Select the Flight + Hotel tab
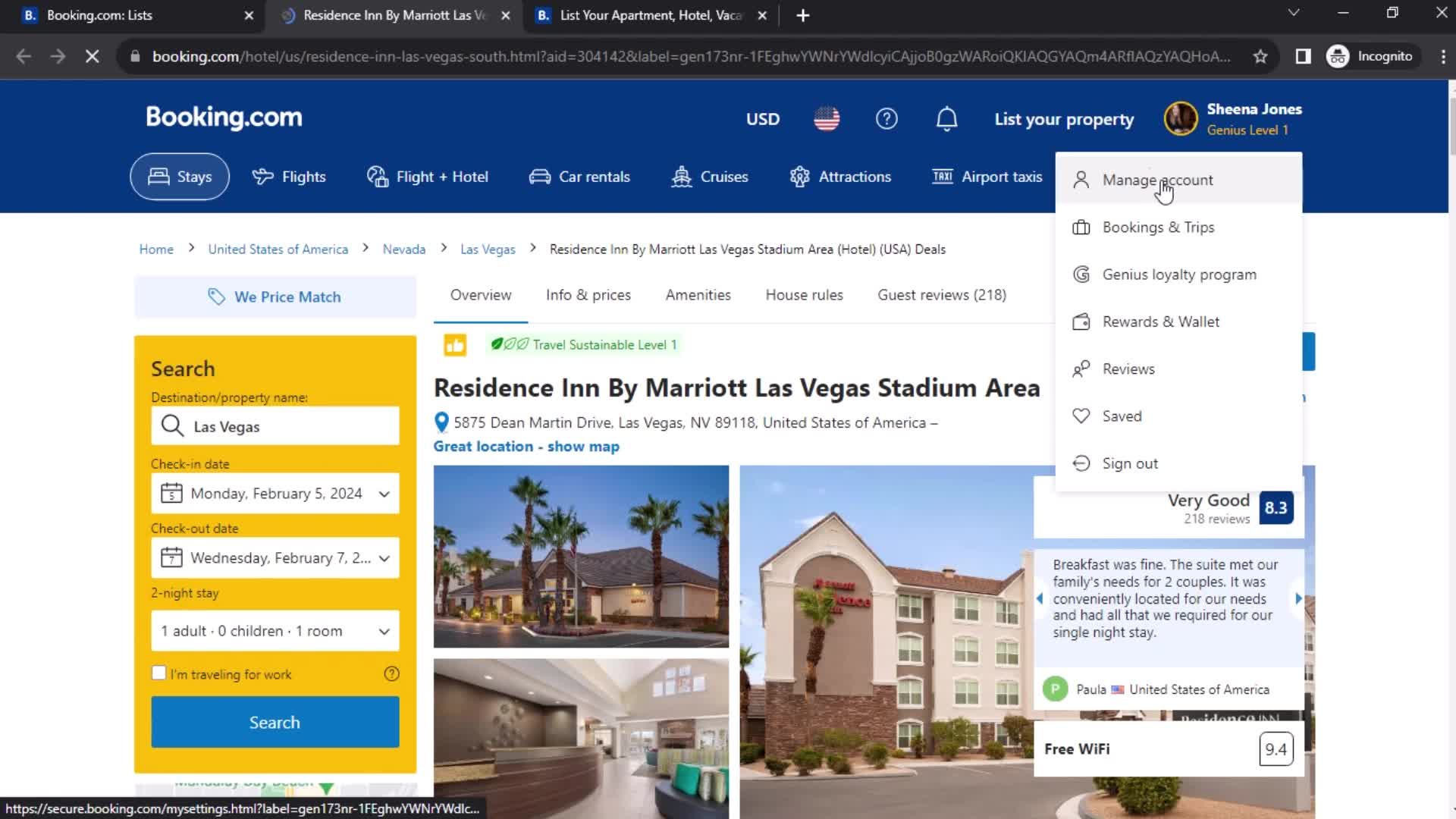Image resolution: width=1456 pixels, height=819 pixels. click(428, 177)
